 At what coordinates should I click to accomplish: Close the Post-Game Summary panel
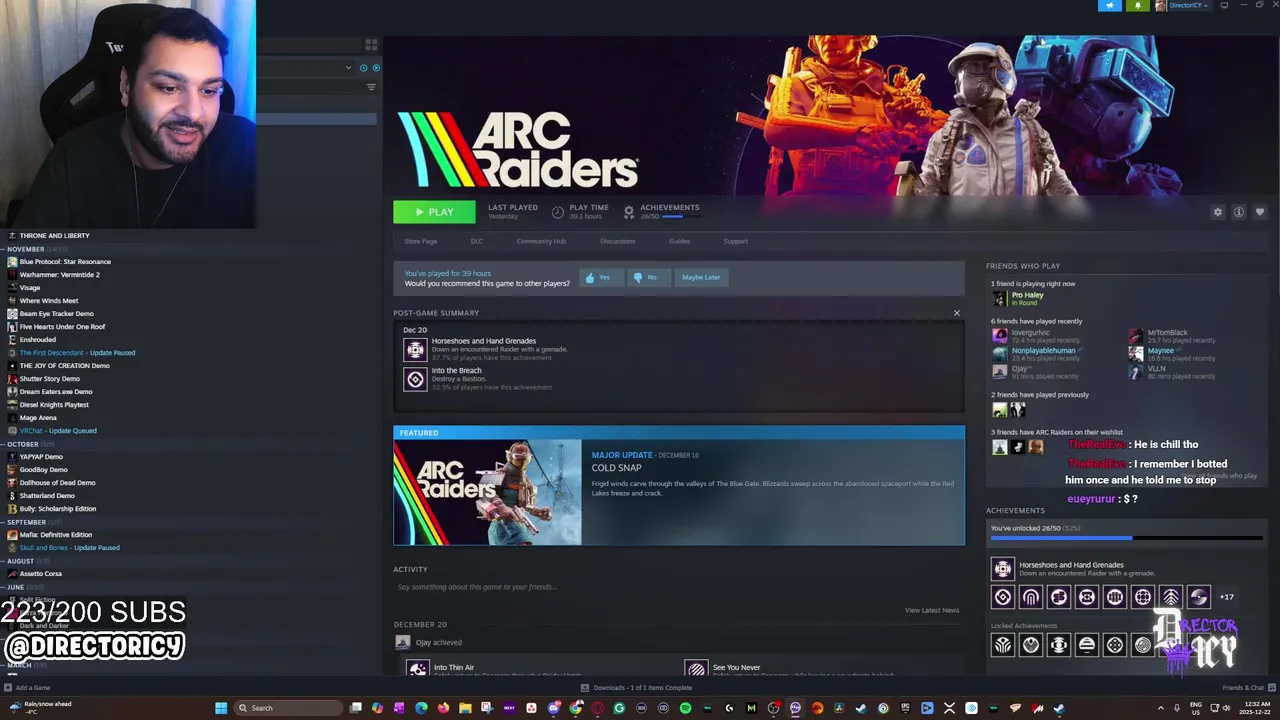coord(956,313)
